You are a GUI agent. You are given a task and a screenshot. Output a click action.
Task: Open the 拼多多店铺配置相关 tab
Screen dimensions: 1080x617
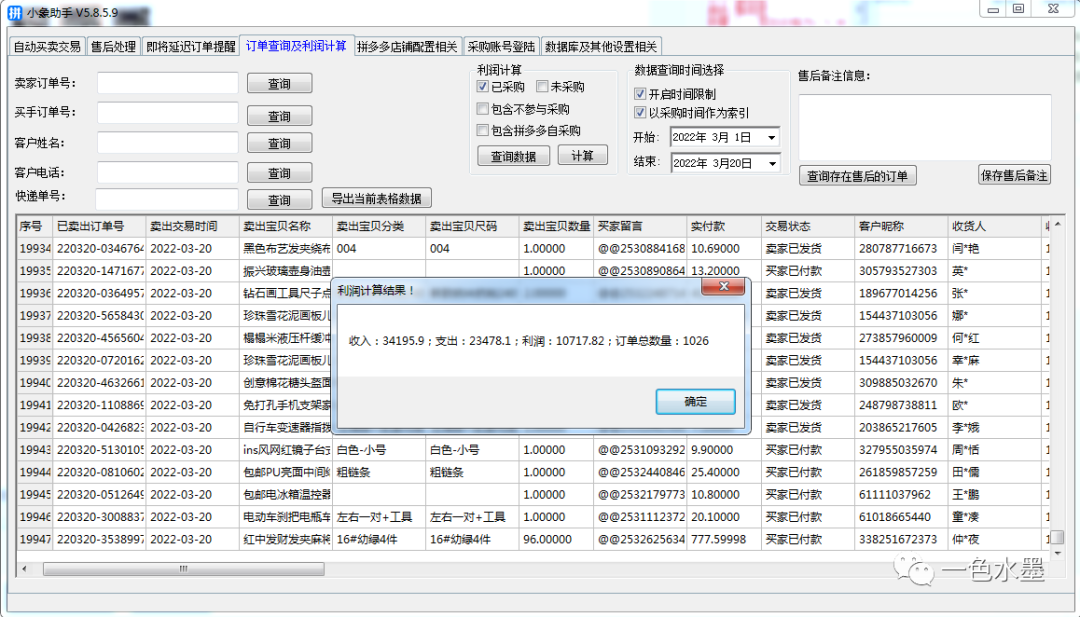pyautogui.click(x=408, y=45)
